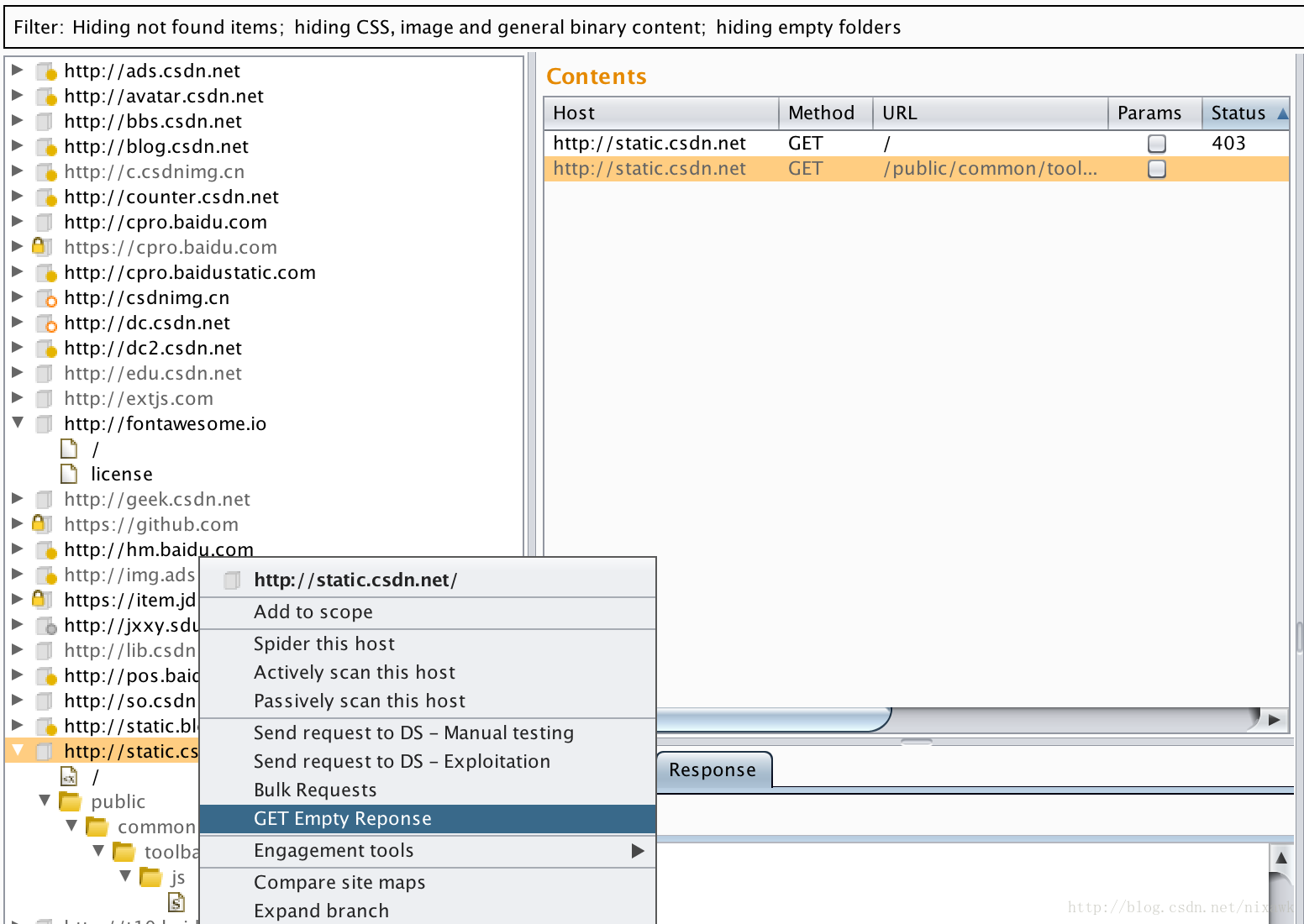Collapse the public folder node
Image resolution: width=1304 pixels, height=924 pixels.
(x=45, y=801)
